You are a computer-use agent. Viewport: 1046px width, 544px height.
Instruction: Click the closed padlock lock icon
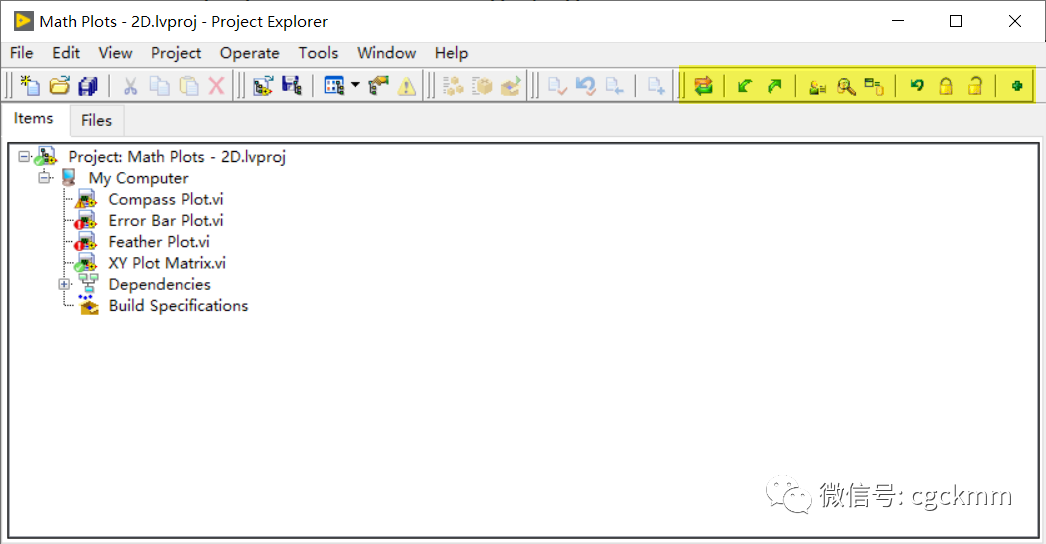pyautogui.click(x=946, y=85)
